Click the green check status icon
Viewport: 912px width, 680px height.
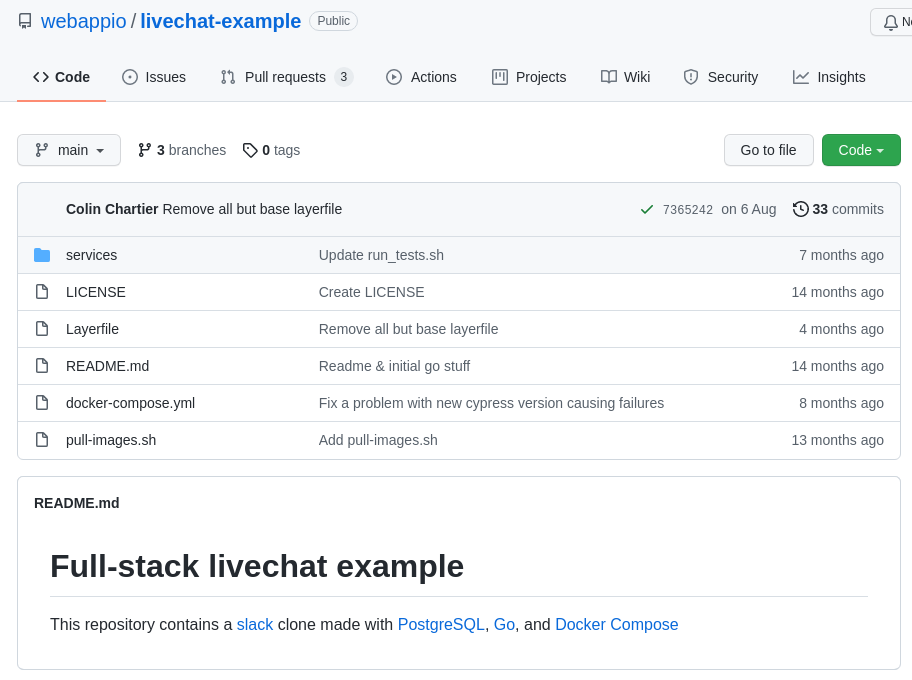tap(647, 209)
